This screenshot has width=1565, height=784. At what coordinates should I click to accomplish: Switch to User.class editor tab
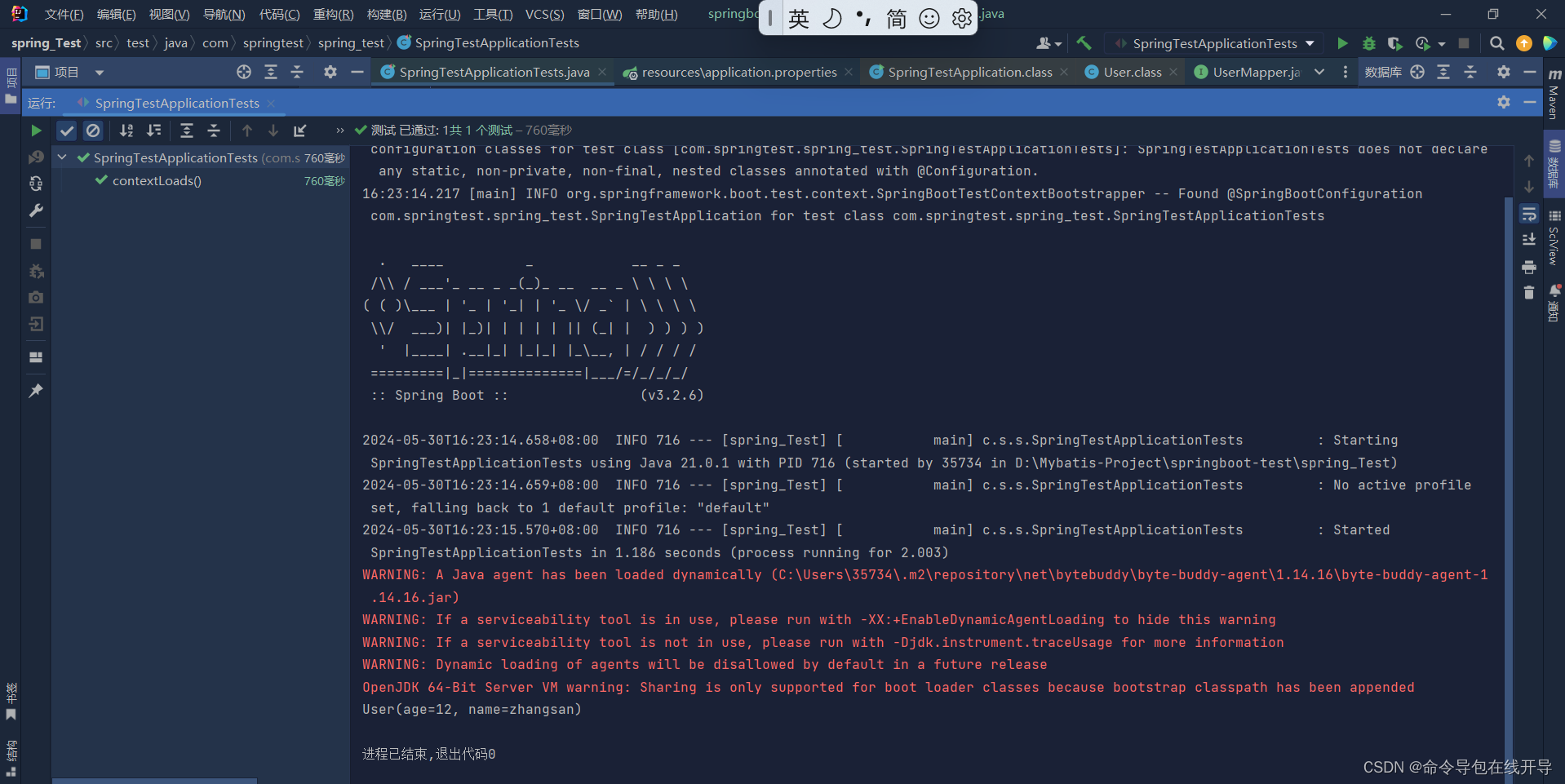click(1132, 72)
